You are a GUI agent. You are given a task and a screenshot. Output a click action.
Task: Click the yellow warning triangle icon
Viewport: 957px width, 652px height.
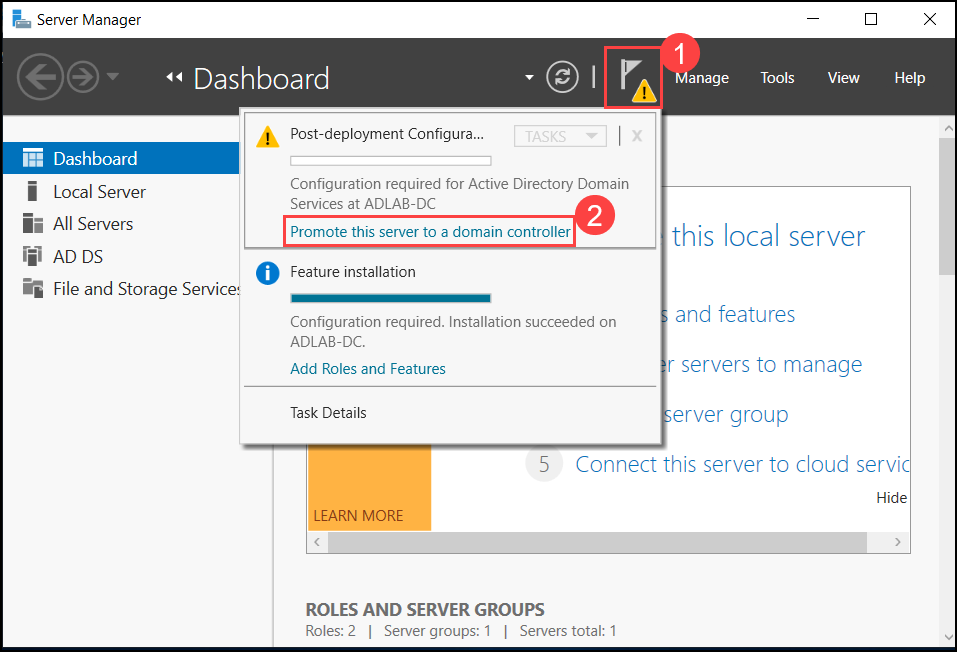[267, 137]
